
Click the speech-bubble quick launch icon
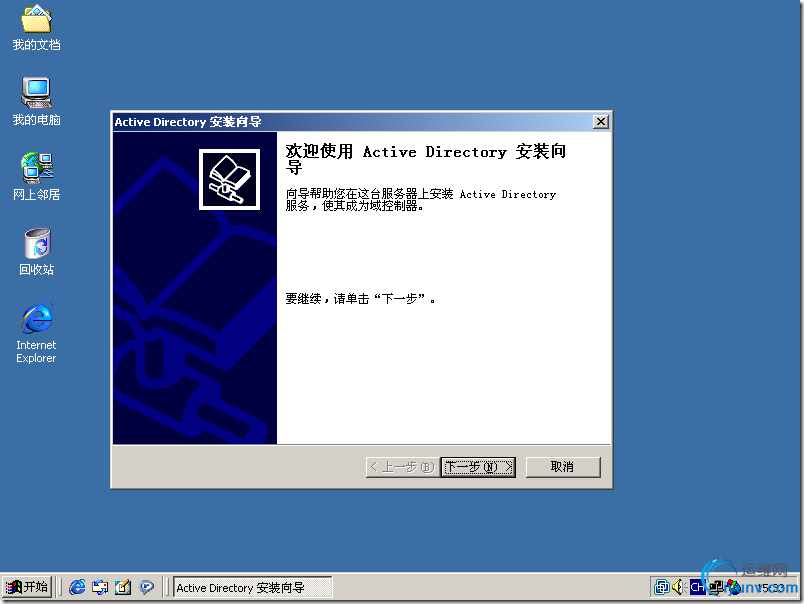pos(146,587)
